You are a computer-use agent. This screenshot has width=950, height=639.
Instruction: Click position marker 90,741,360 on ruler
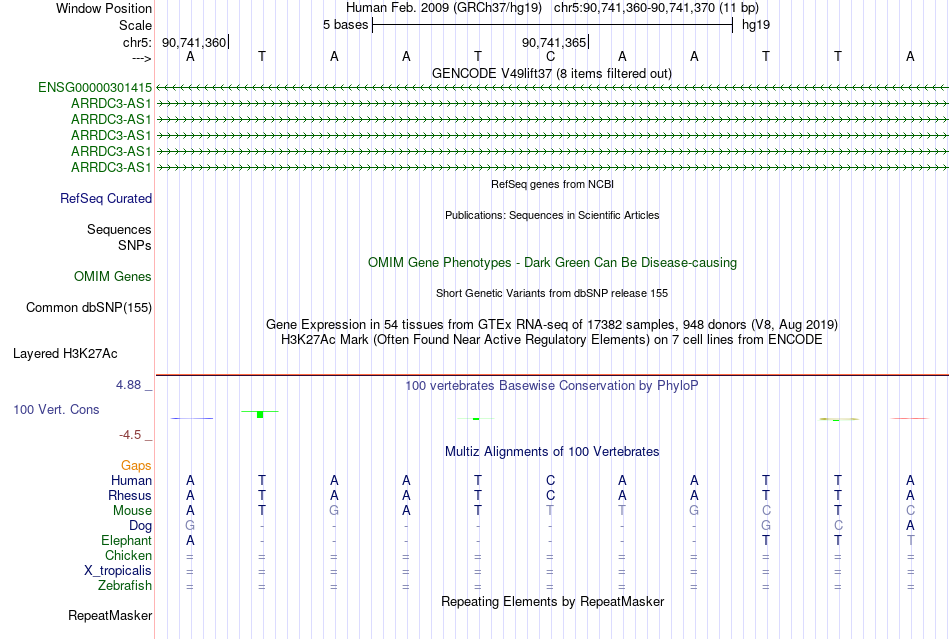click(x=194, y=42)
